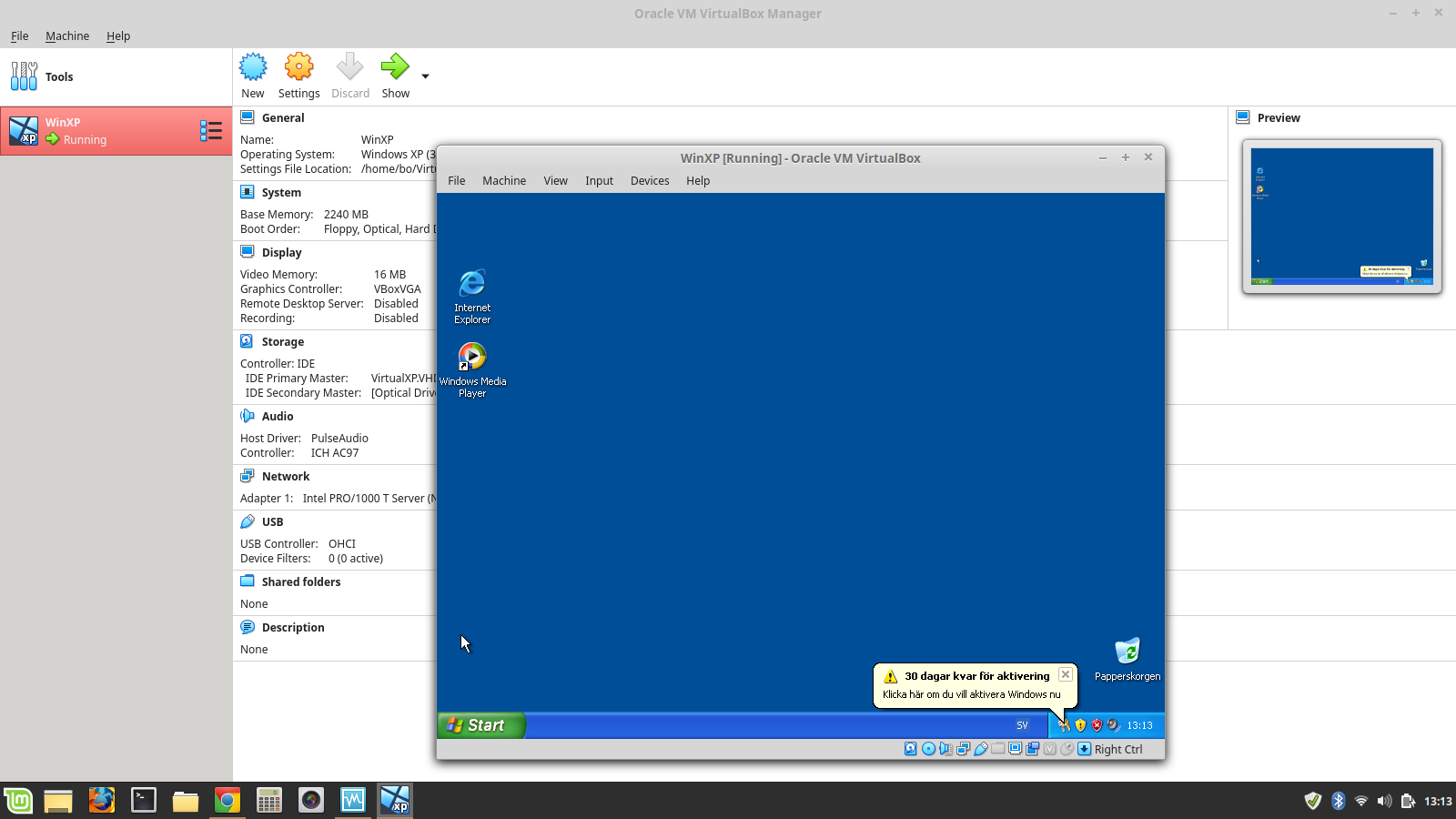The width and height of the screenshot is (1456, 819).
Task: Click the hard disk activity status icon
Action: [x=910, y=749]
